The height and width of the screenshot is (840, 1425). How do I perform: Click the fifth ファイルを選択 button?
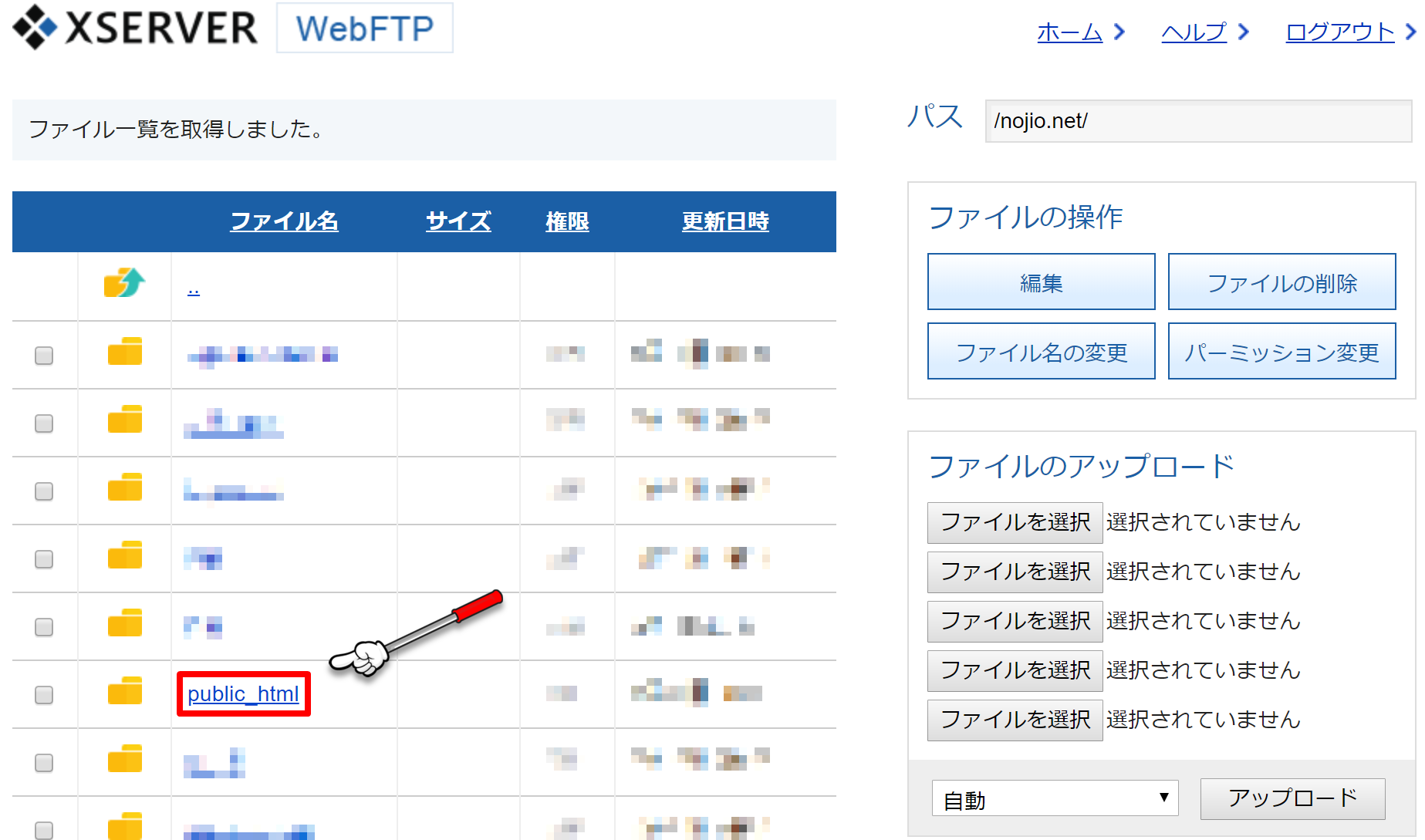[1015, 720]
